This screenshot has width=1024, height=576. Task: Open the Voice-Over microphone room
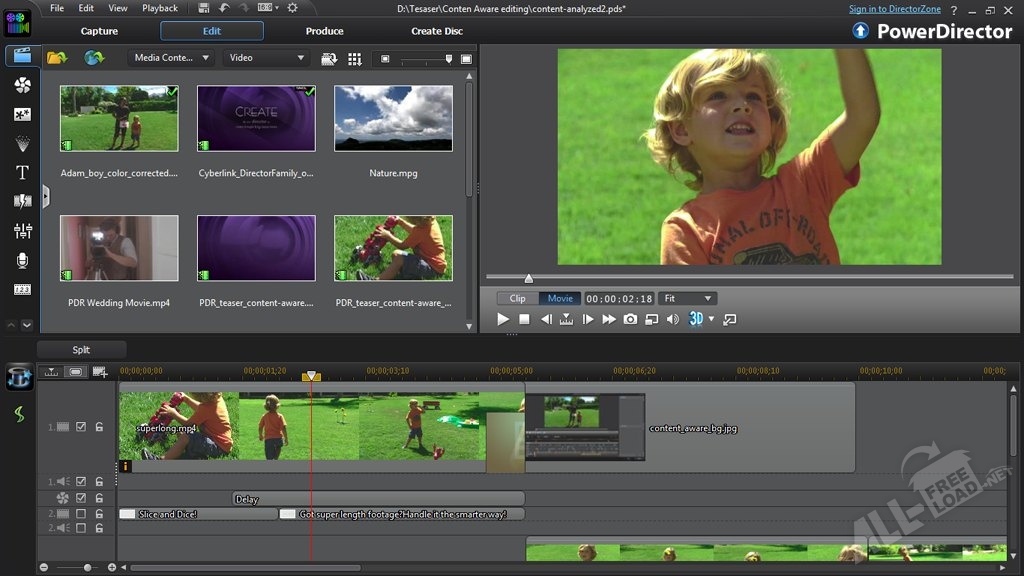[x=22, y=260]
